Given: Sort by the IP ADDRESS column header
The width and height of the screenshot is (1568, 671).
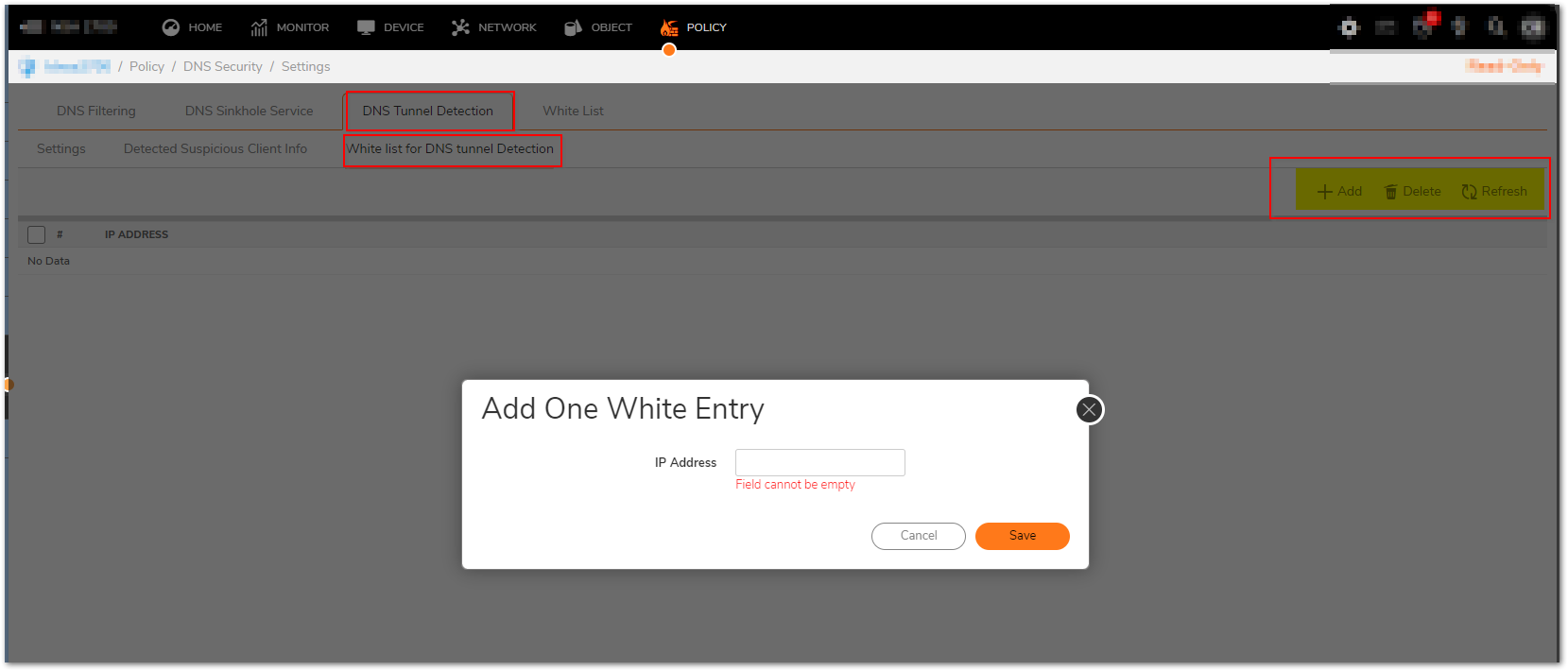Looking at the screenshot, I should (x=136, y=234).
